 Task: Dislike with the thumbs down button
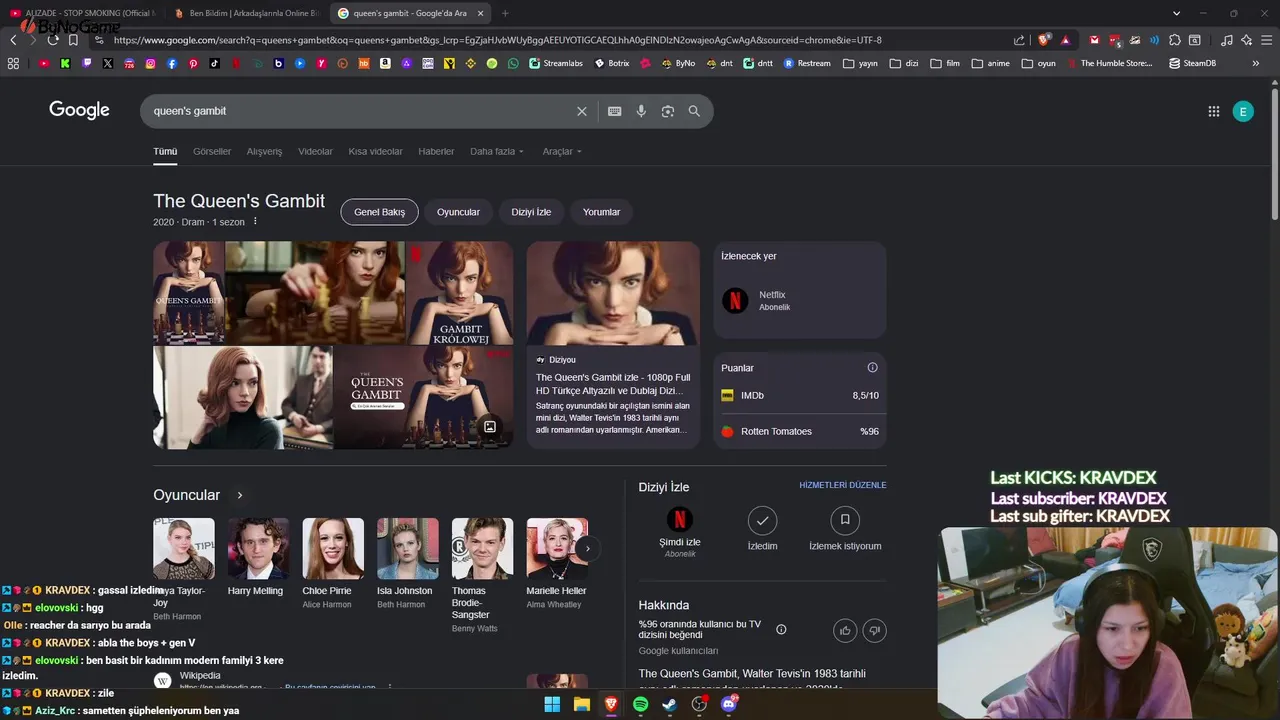coord(875,630)
